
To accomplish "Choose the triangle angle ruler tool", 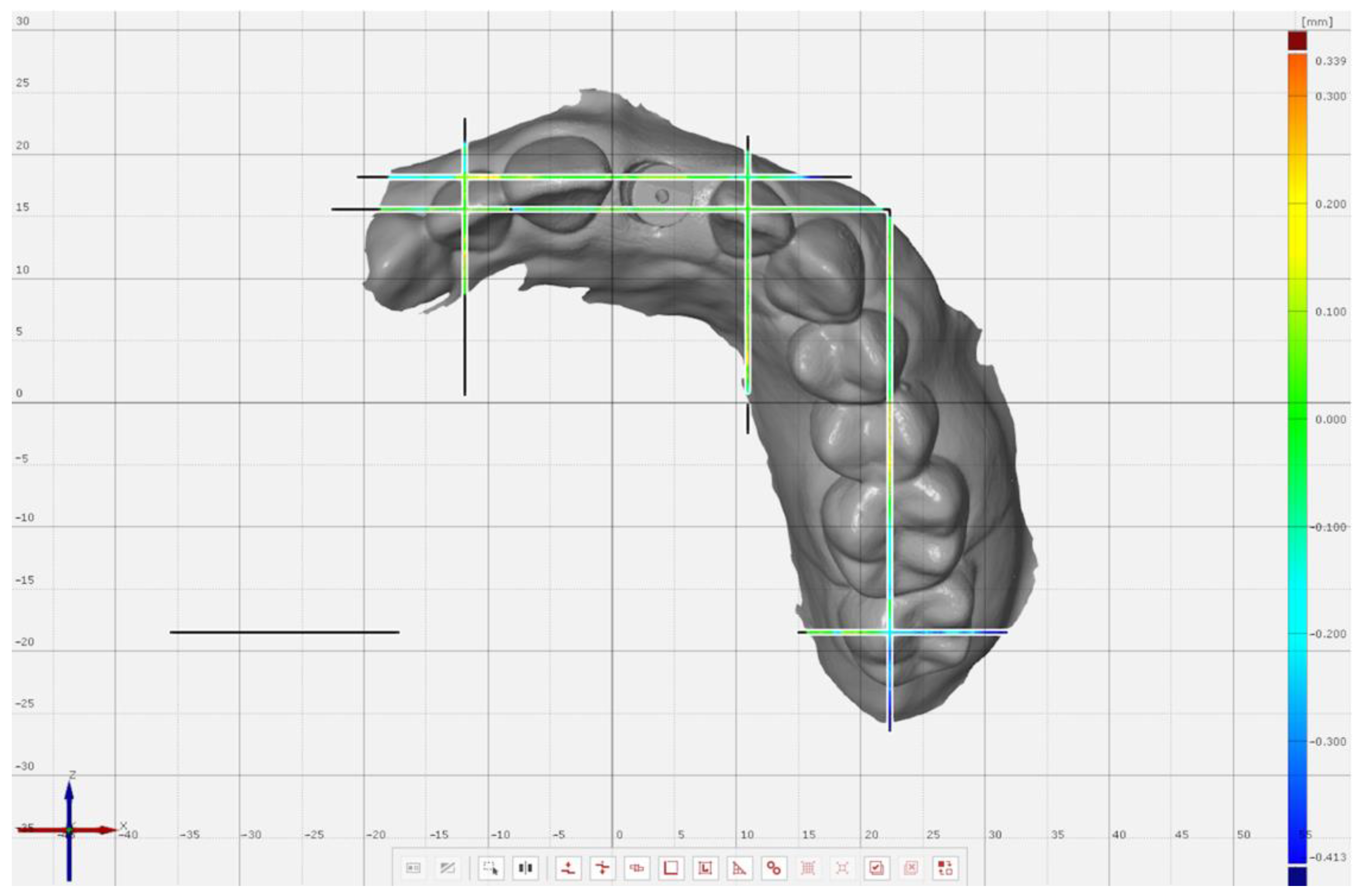I will coord(739,868).
